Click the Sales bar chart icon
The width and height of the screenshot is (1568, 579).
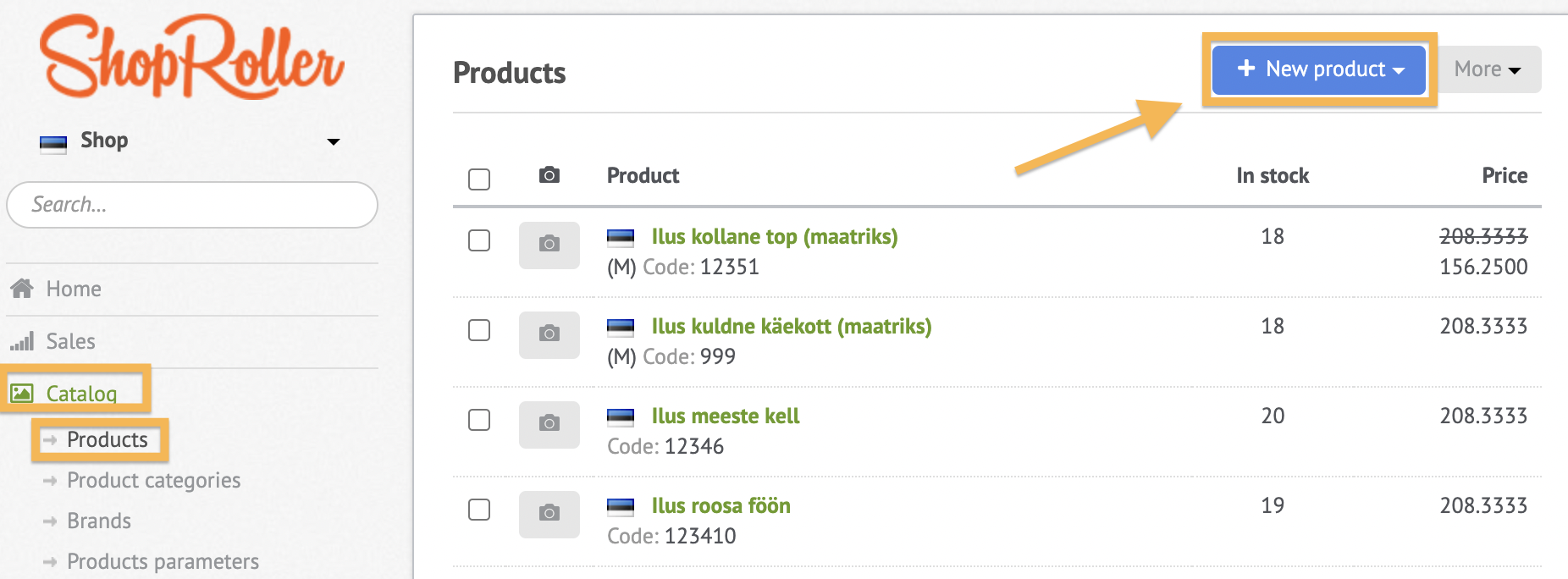[22, 341]
